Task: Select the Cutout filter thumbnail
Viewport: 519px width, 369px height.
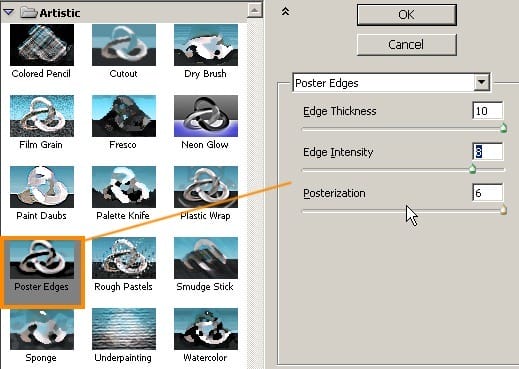Action: 124,45
